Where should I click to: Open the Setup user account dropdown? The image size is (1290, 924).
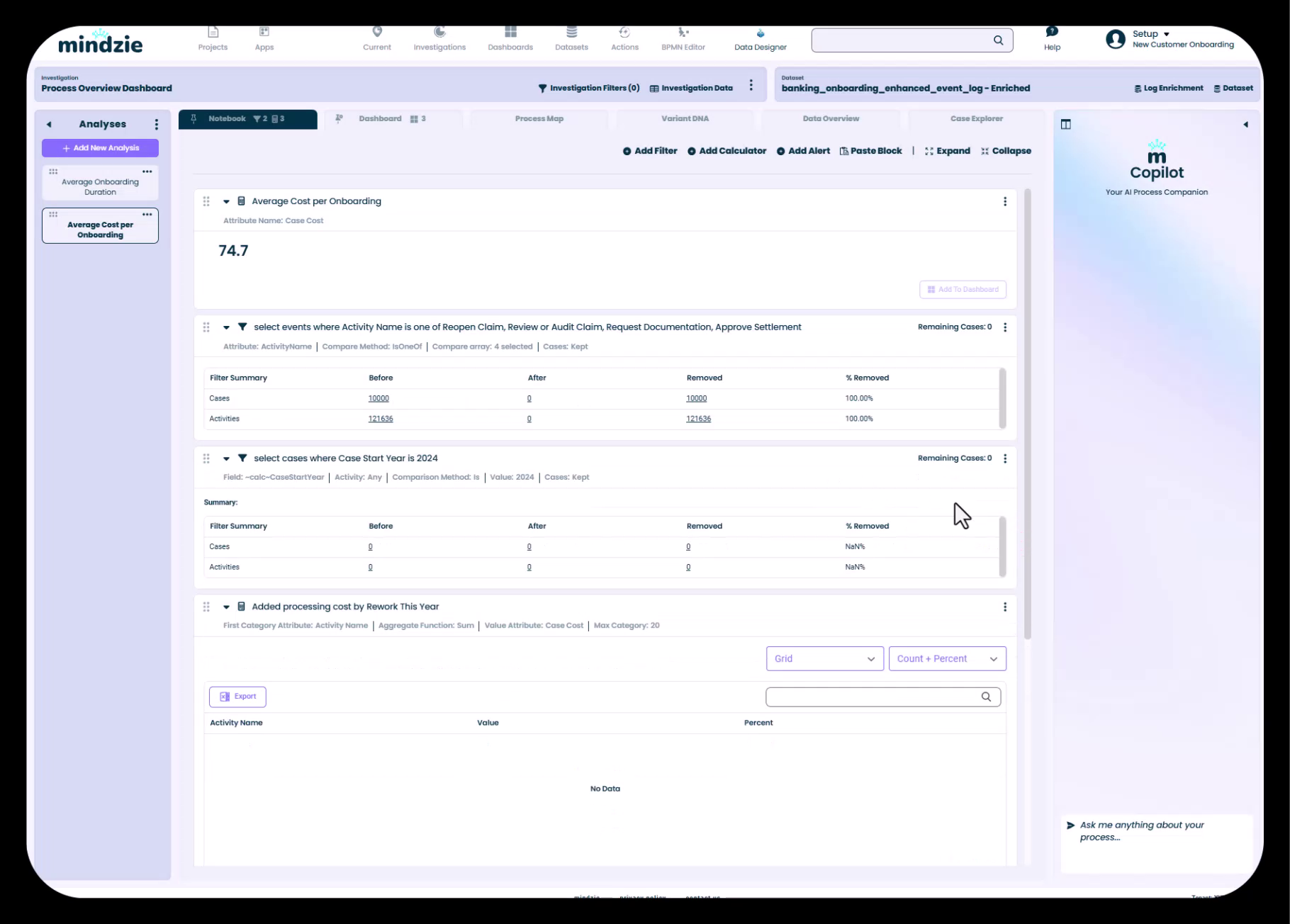click(x=1151, y=34)
